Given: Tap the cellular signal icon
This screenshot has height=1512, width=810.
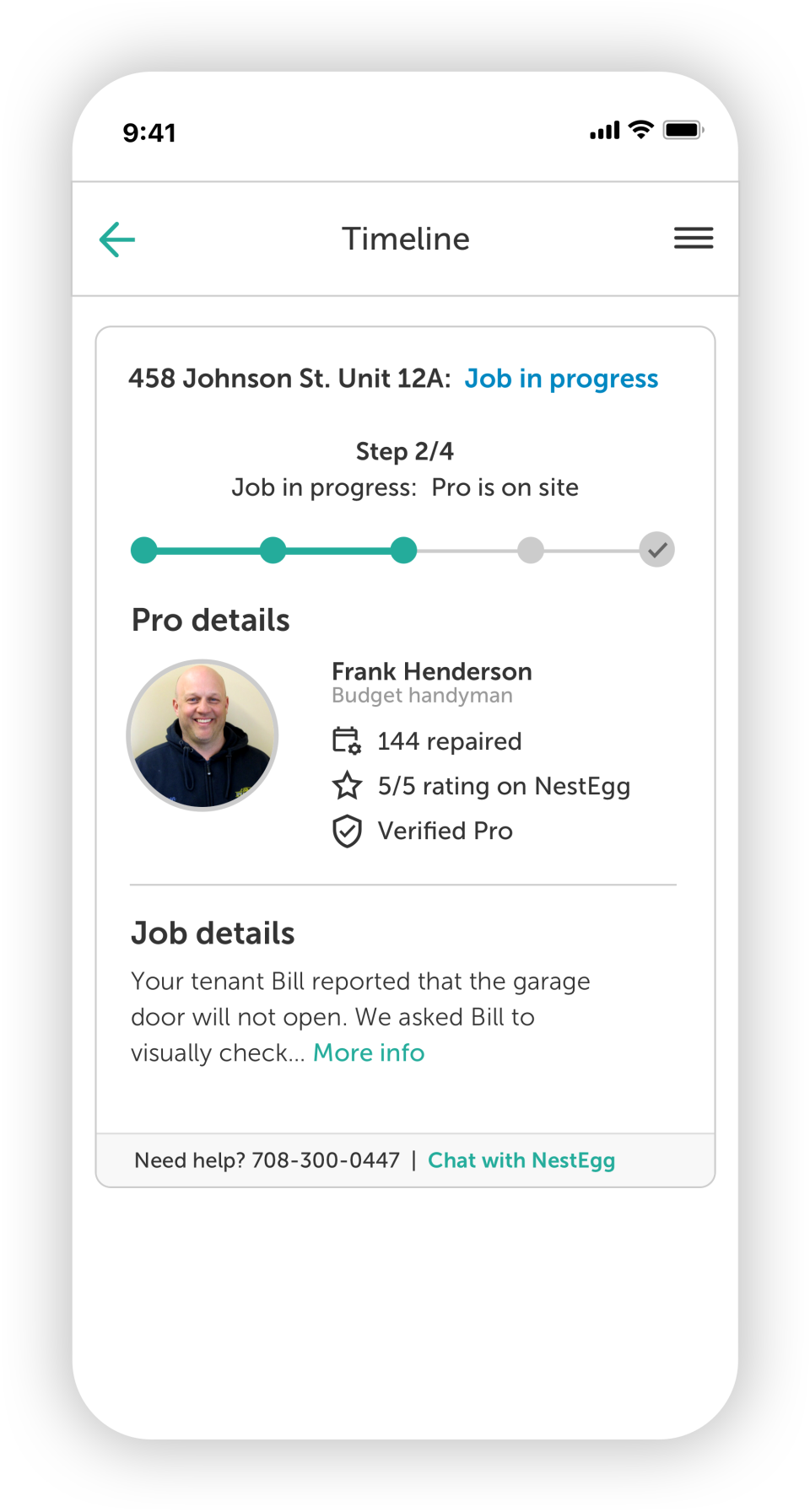Looking at the screenshot, I should point(604,131).
